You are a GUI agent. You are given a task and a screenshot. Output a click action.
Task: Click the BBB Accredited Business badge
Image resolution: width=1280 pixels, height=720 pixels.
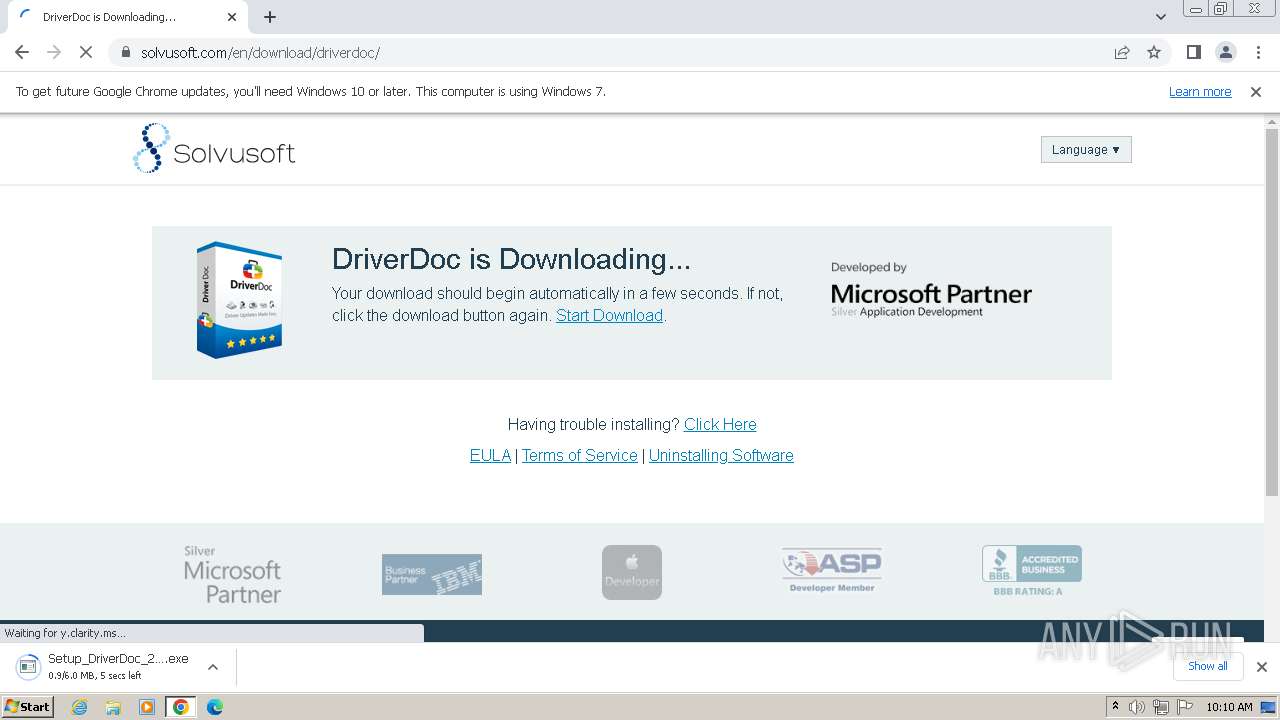[x=1031, y=571]
